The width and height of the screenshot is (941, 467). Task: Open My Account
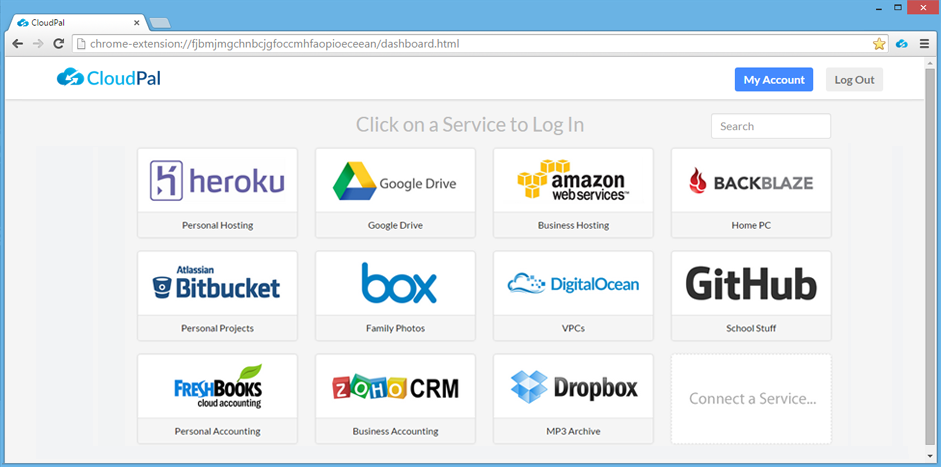click(774, 79)
